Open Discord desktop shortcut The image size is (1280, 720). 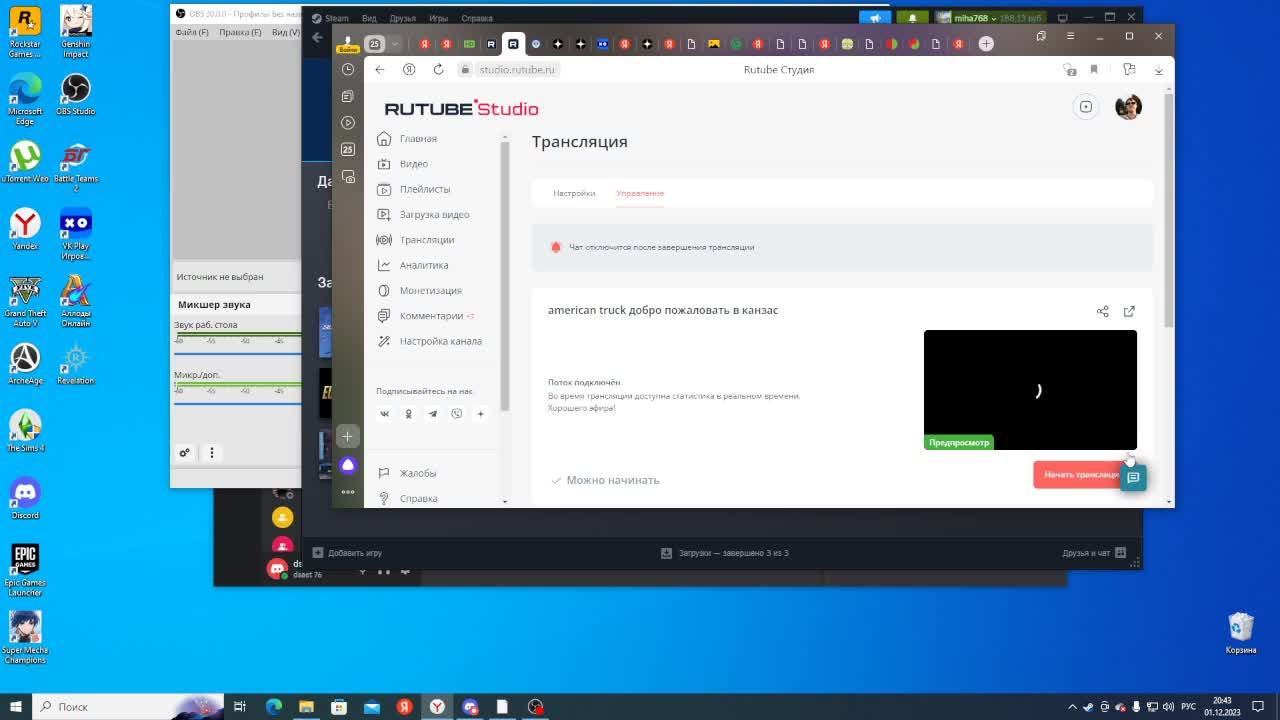25,498
